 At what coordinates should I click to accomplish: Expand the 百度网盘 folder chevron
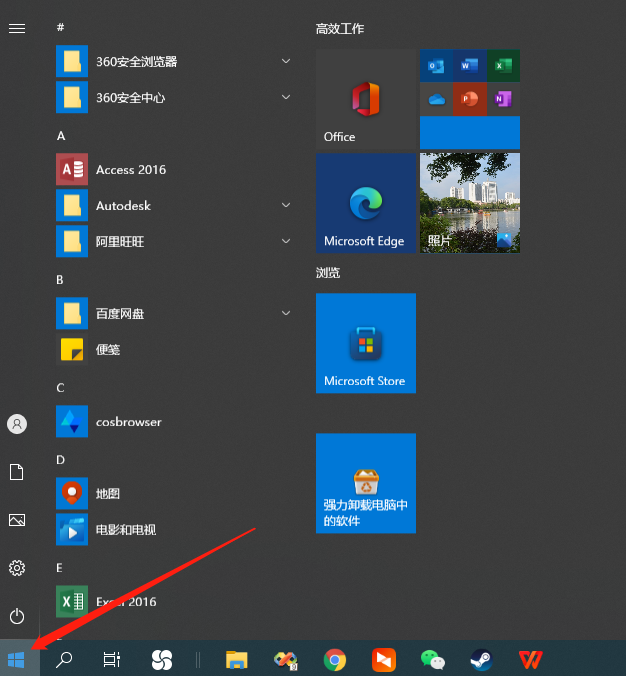click(x=286, y=313)
